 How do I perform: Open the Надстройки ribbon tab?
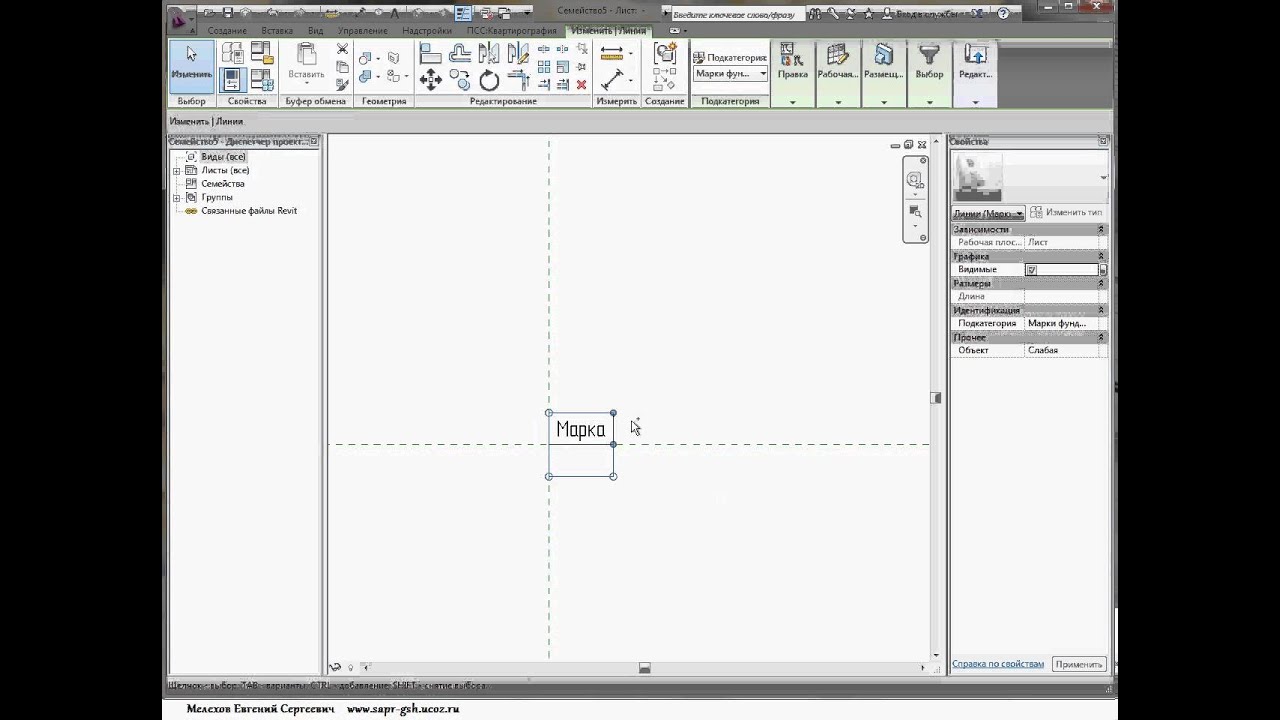(x=427, y=31)
